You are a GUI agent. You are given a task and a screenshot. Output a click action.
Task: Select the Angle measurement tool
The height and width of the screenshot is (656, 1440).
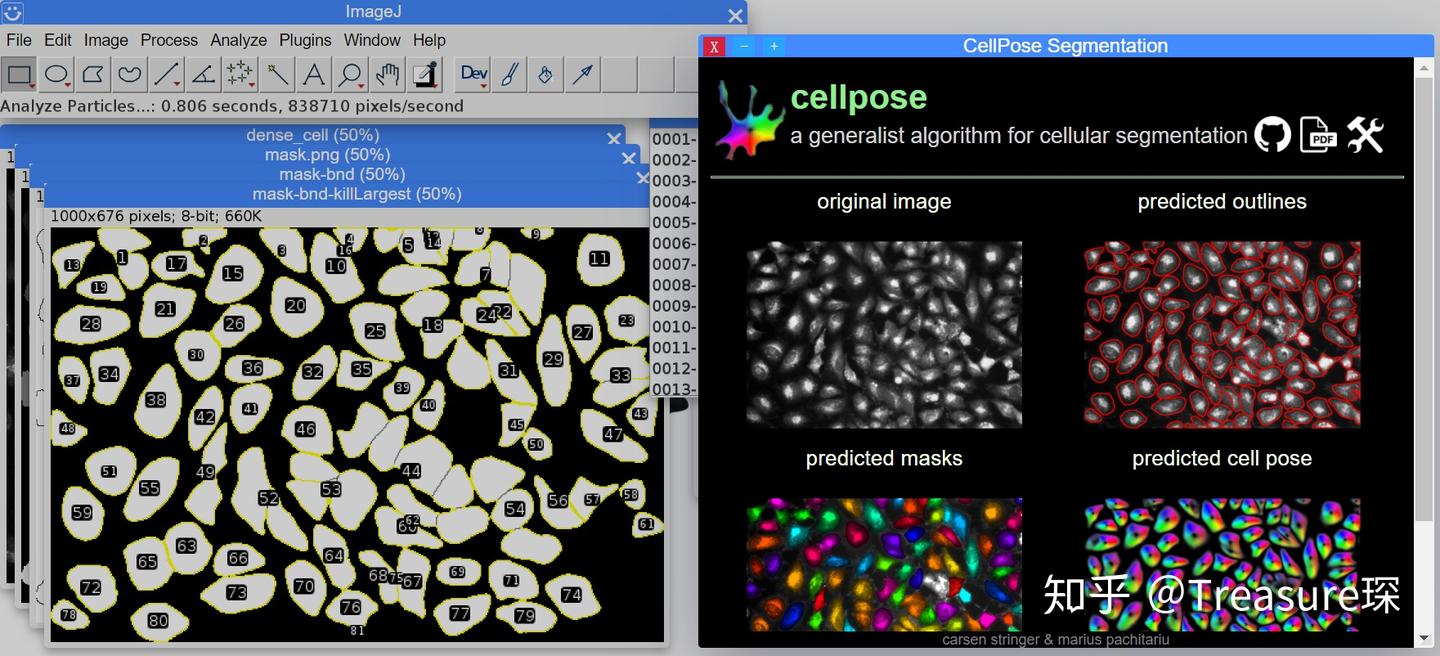[202, 73]
